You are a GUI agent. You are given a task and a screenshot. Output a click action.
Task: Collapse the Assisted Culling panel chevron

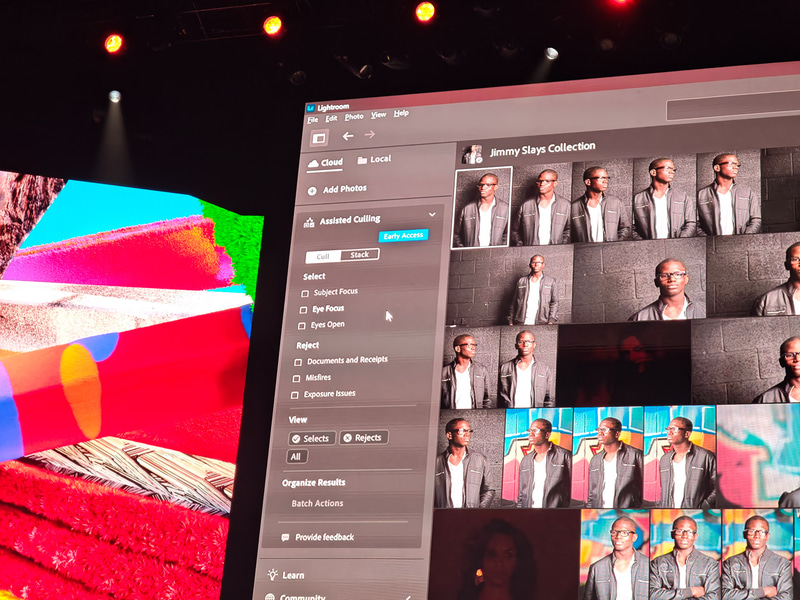click(x=432, y=215)
